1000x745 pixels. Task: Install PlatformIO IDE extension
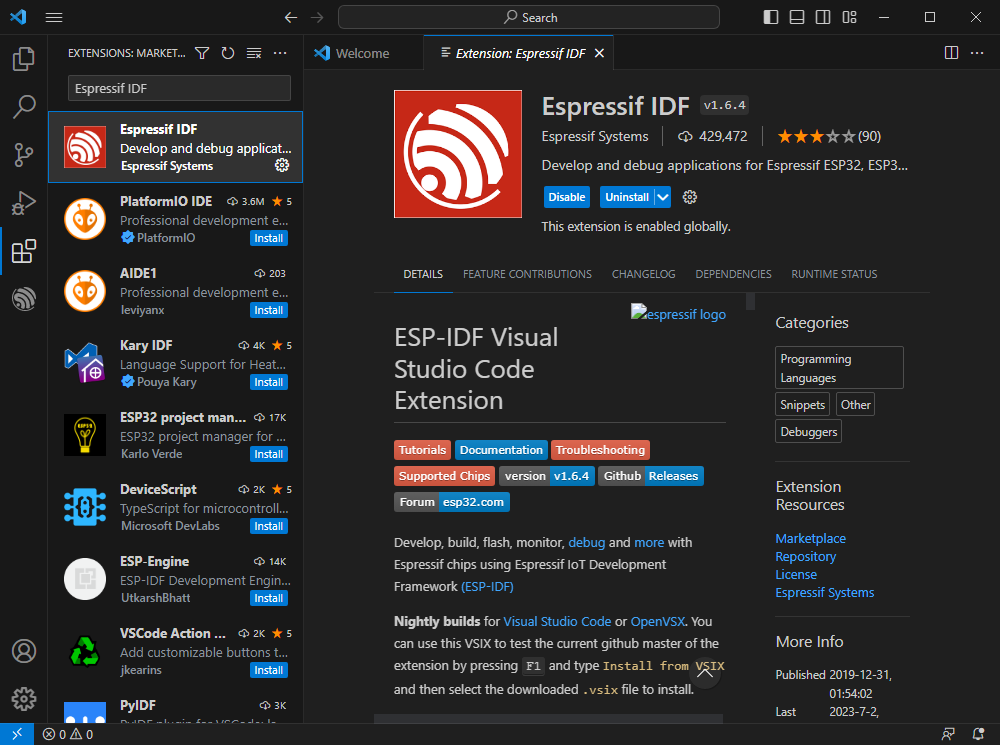[x=268, y=238]
